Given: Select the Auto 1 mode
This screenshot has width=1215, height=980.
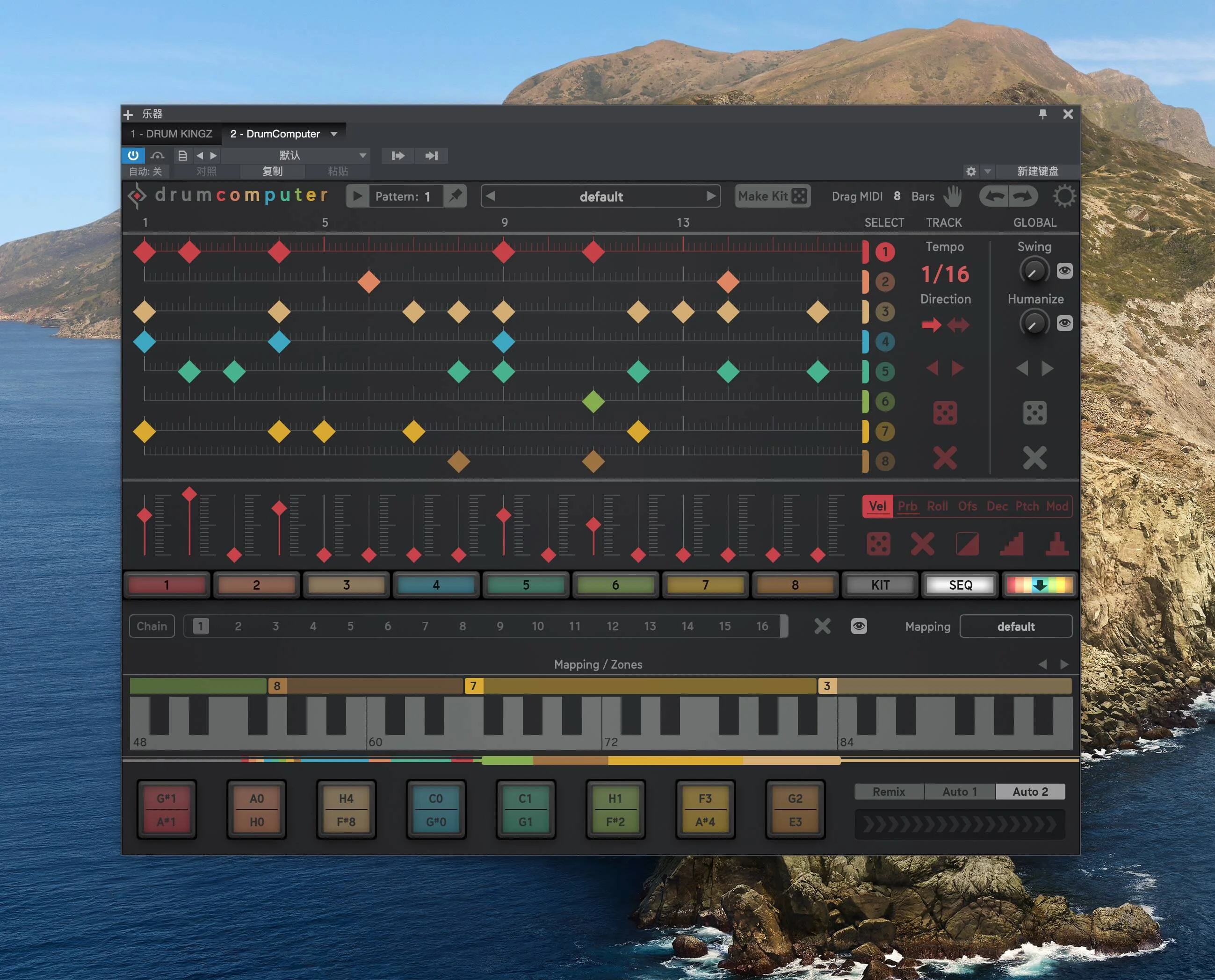Looking at the screenshot, I should (x=959, y=792).
